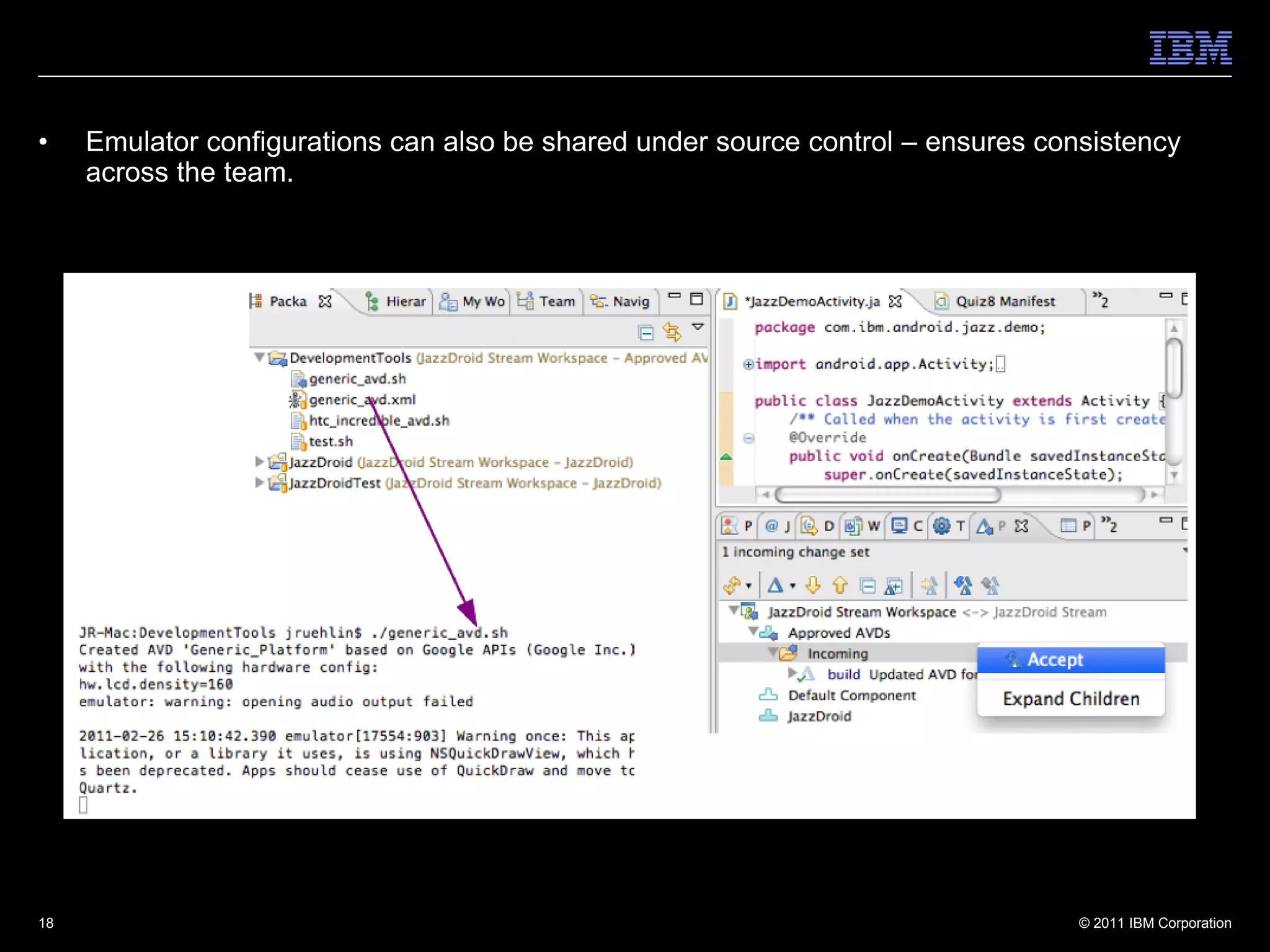Image resolution: width=1270 pixels, height=952 pixels.
Task: Toggle Link with Editor in Package Explorer
Action: (x=672, y=333)
